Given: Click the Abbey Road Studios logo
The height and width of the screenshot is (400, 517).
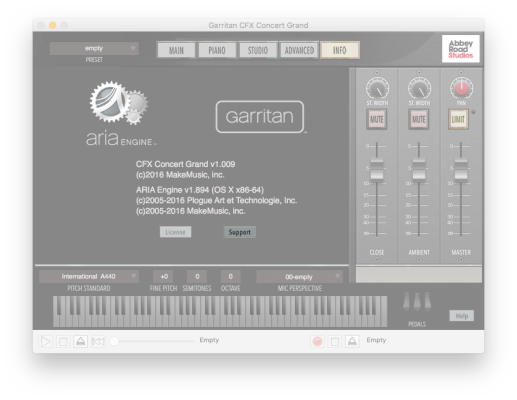Looking at the screenshot, I should [461, 49].
